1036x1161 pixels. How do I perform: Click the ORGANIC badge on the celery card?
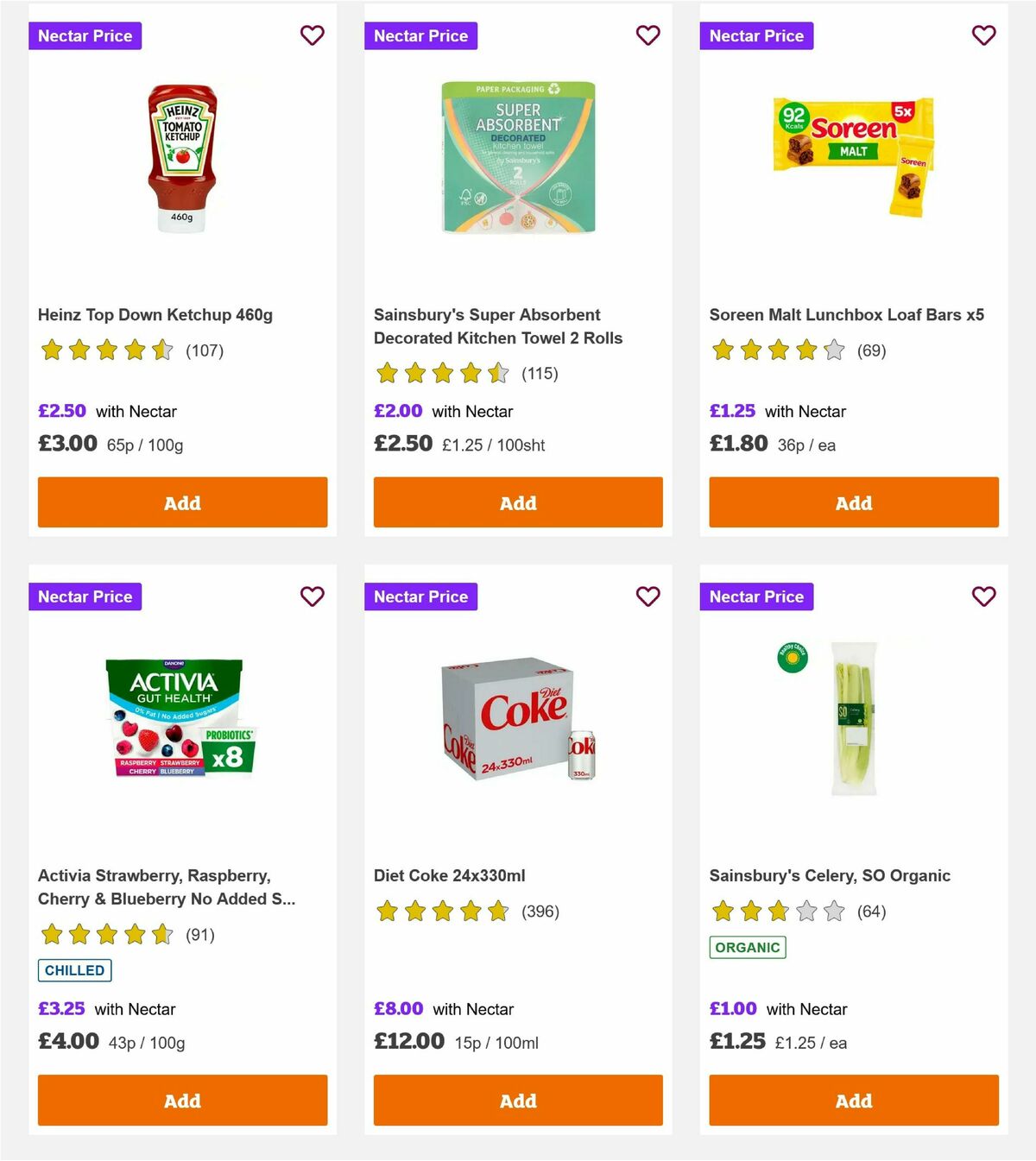click(748, 947)
